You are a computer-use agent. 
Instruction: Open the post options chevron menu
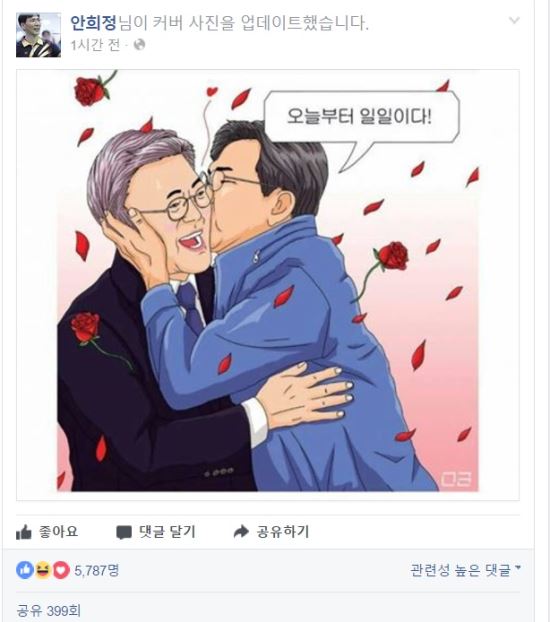(x=514, y=20)
